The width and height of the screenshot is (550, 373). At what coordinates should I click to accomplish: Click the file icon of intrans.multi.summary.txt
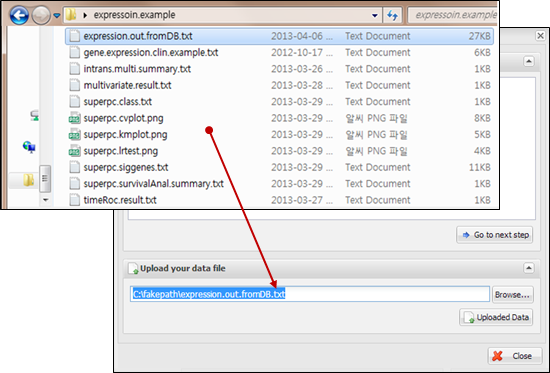click(74, 69)
